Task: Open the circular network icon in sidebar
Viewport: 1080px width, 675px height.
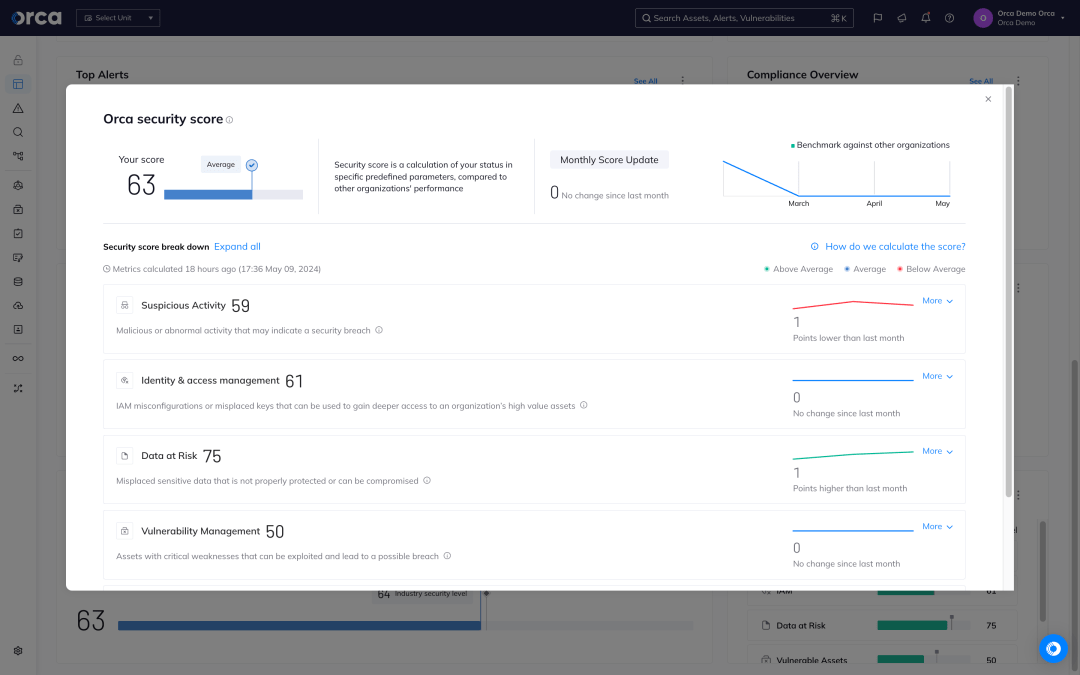Action: point(18,185)
